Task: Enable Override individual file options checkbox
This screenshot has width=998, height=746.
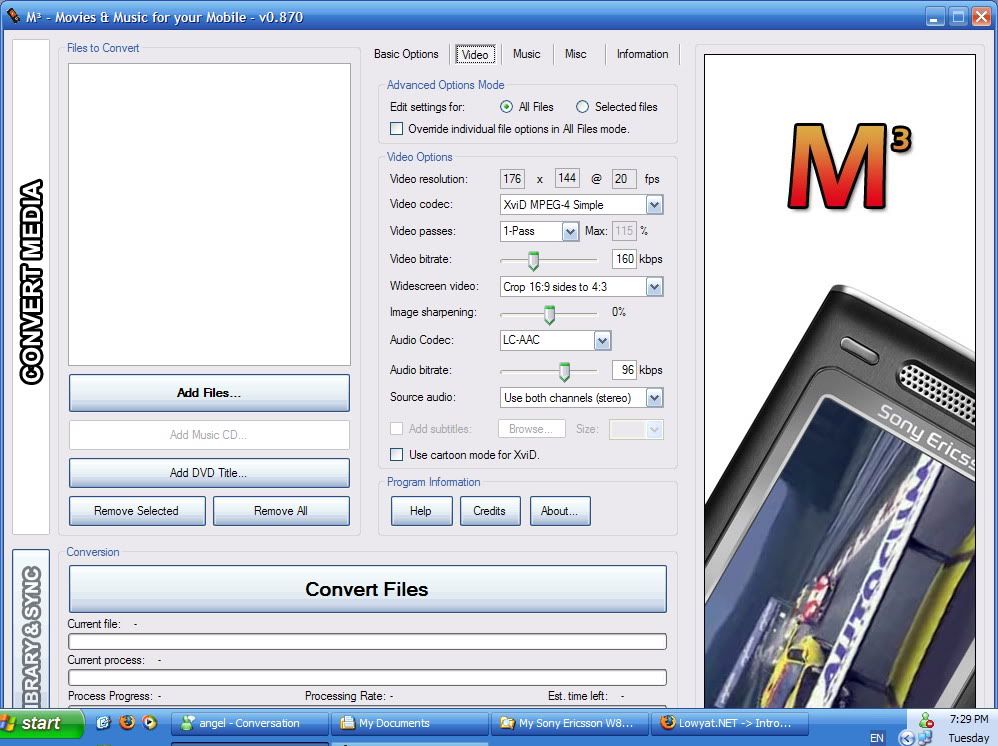Action: 397,129
